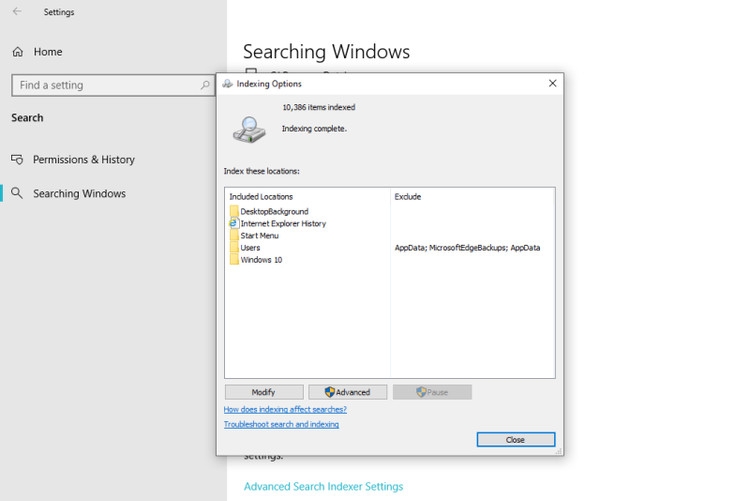Click the drive-with-magnifier indexing icon
This screenshot has height=501, width=750.
coord(249,129)
